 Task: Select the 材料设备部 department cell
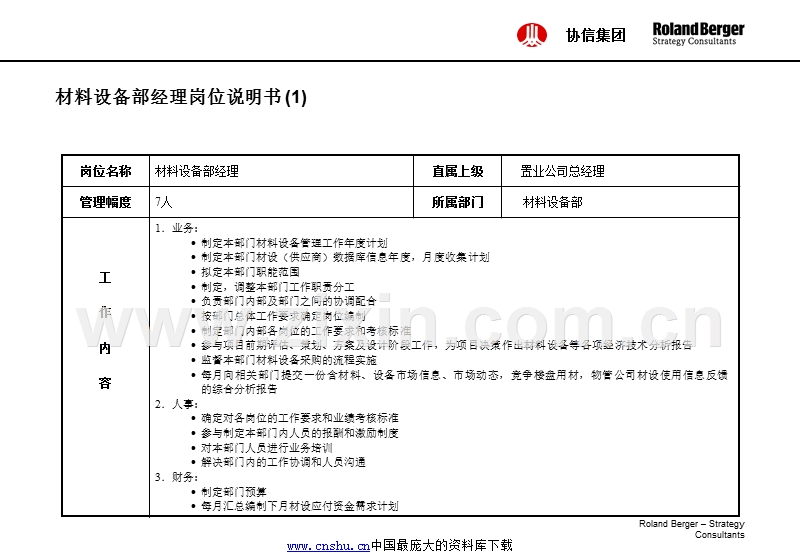620,202
